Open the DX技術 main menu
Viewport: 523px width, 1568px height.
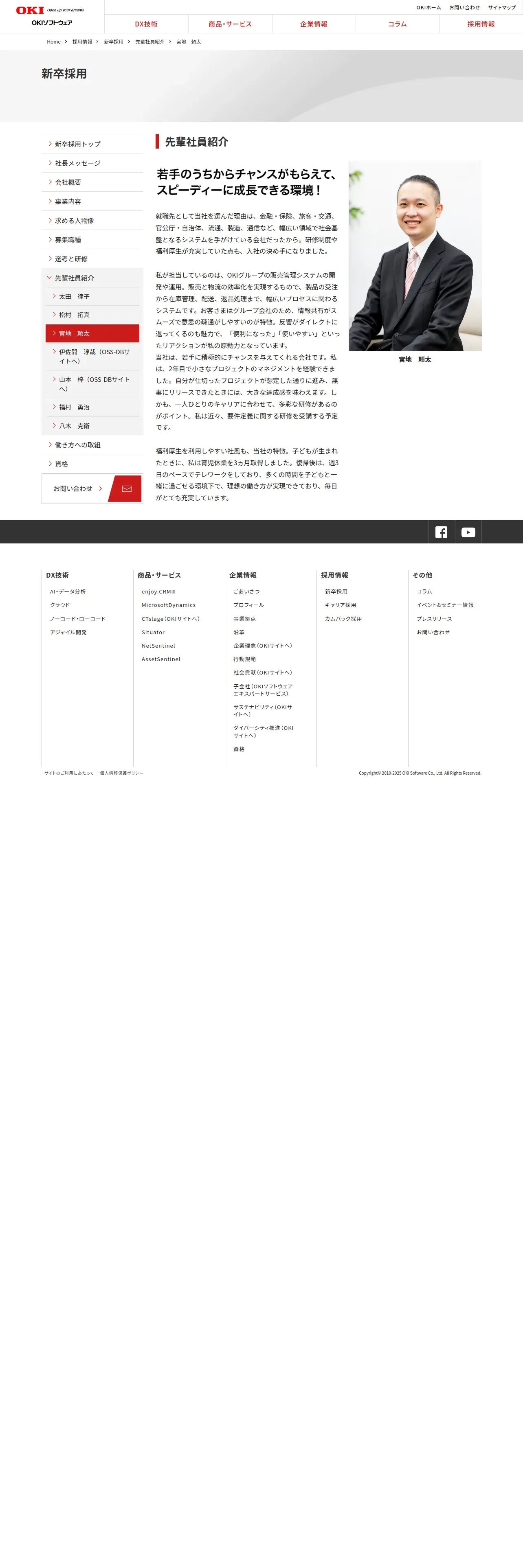tap(146, 24)
